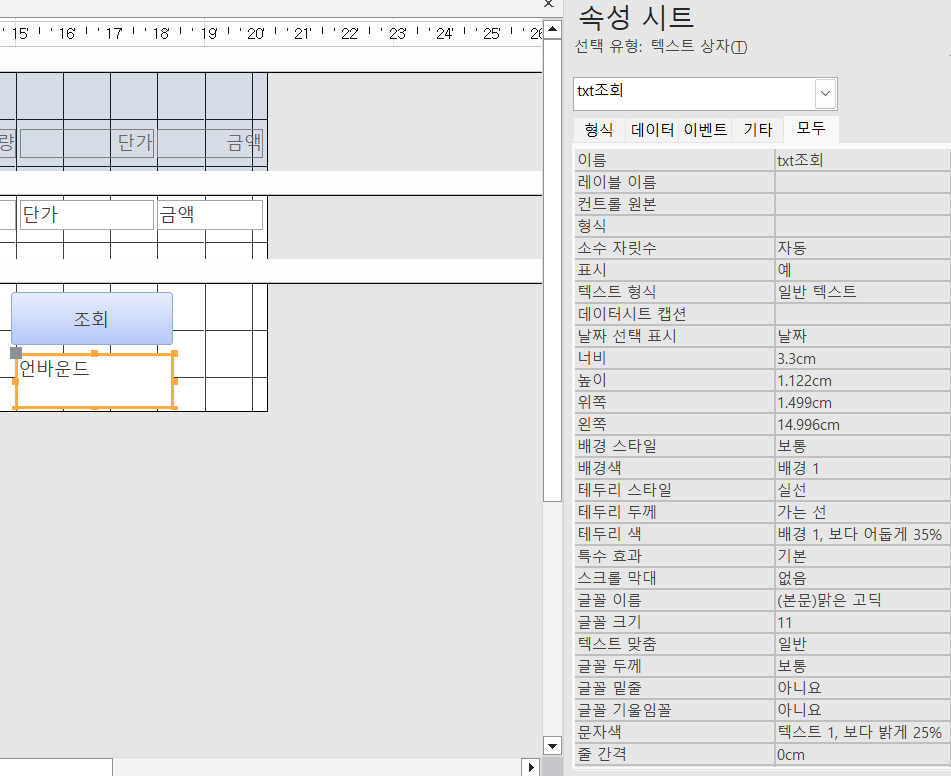Image resolution: width=951 pixels, height=776 pixels.
Task: Select the 단가 text box in detail section
Action: tap(87, 214)
